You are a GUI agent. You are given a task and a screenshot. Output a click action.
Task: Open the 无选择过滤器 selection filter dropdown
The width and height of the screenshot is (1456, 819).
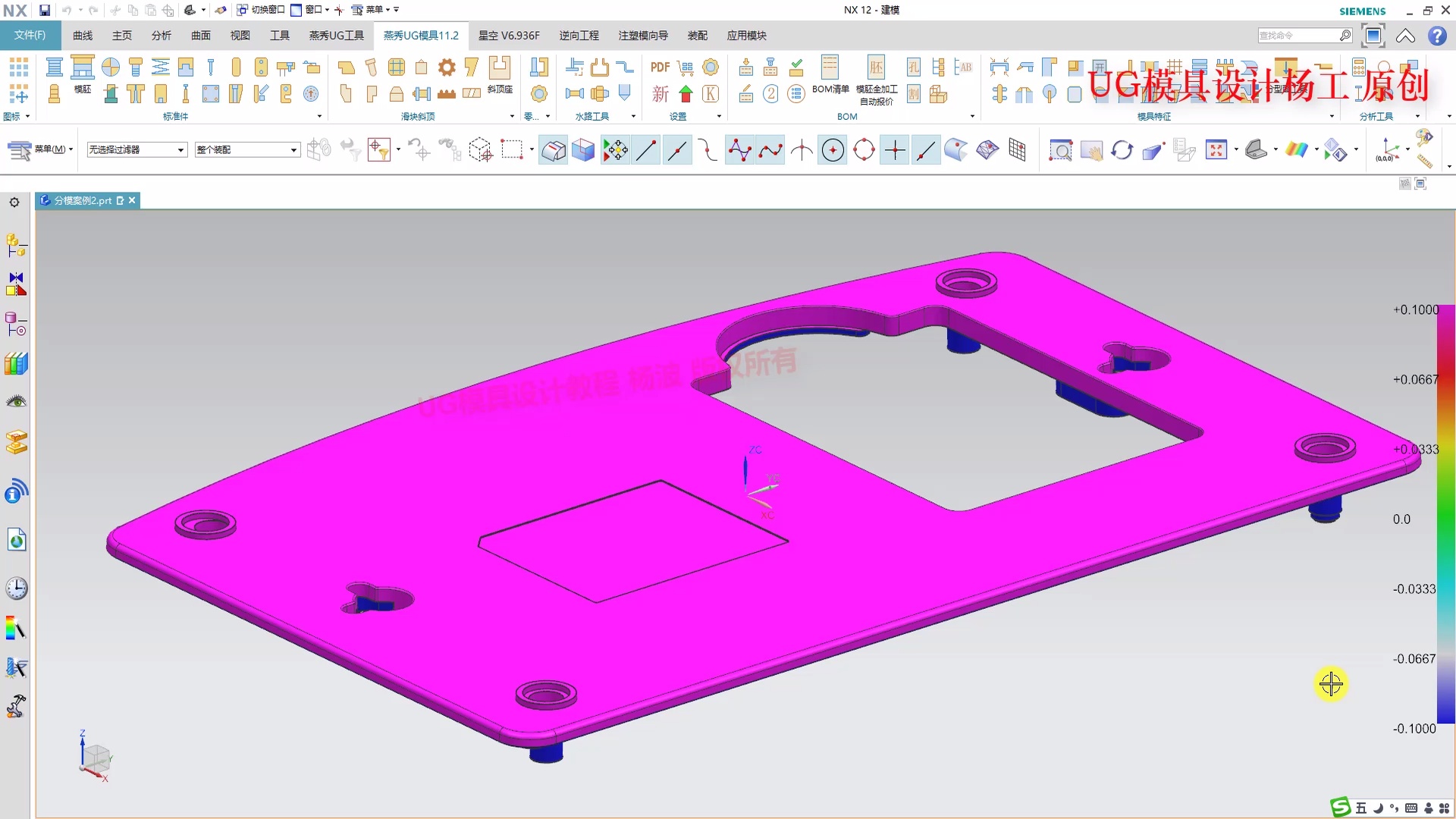(x=136, y=150)
